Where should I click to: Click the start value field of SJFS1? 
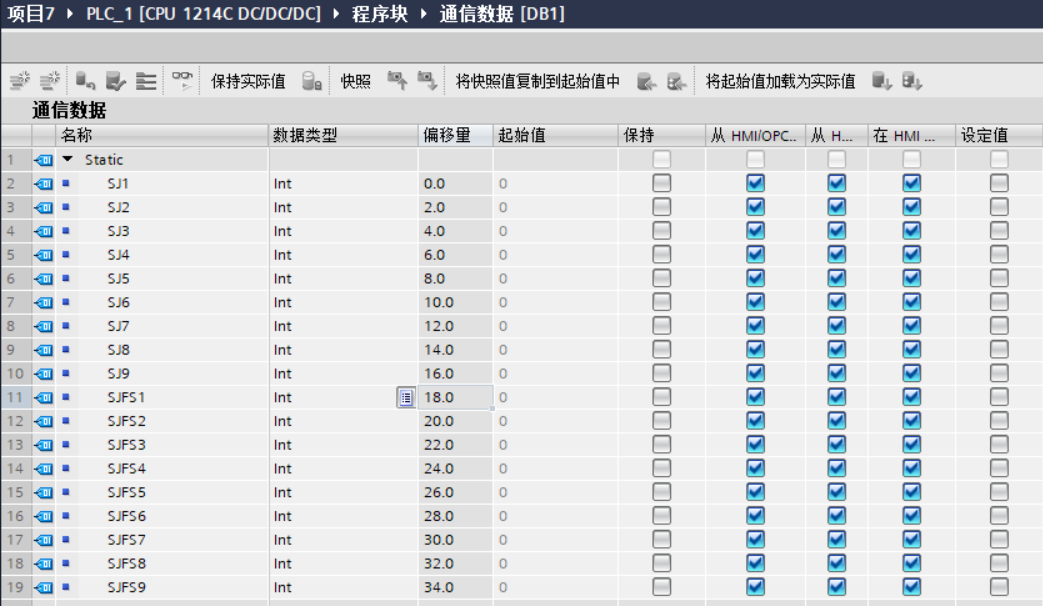click(555, 398)
